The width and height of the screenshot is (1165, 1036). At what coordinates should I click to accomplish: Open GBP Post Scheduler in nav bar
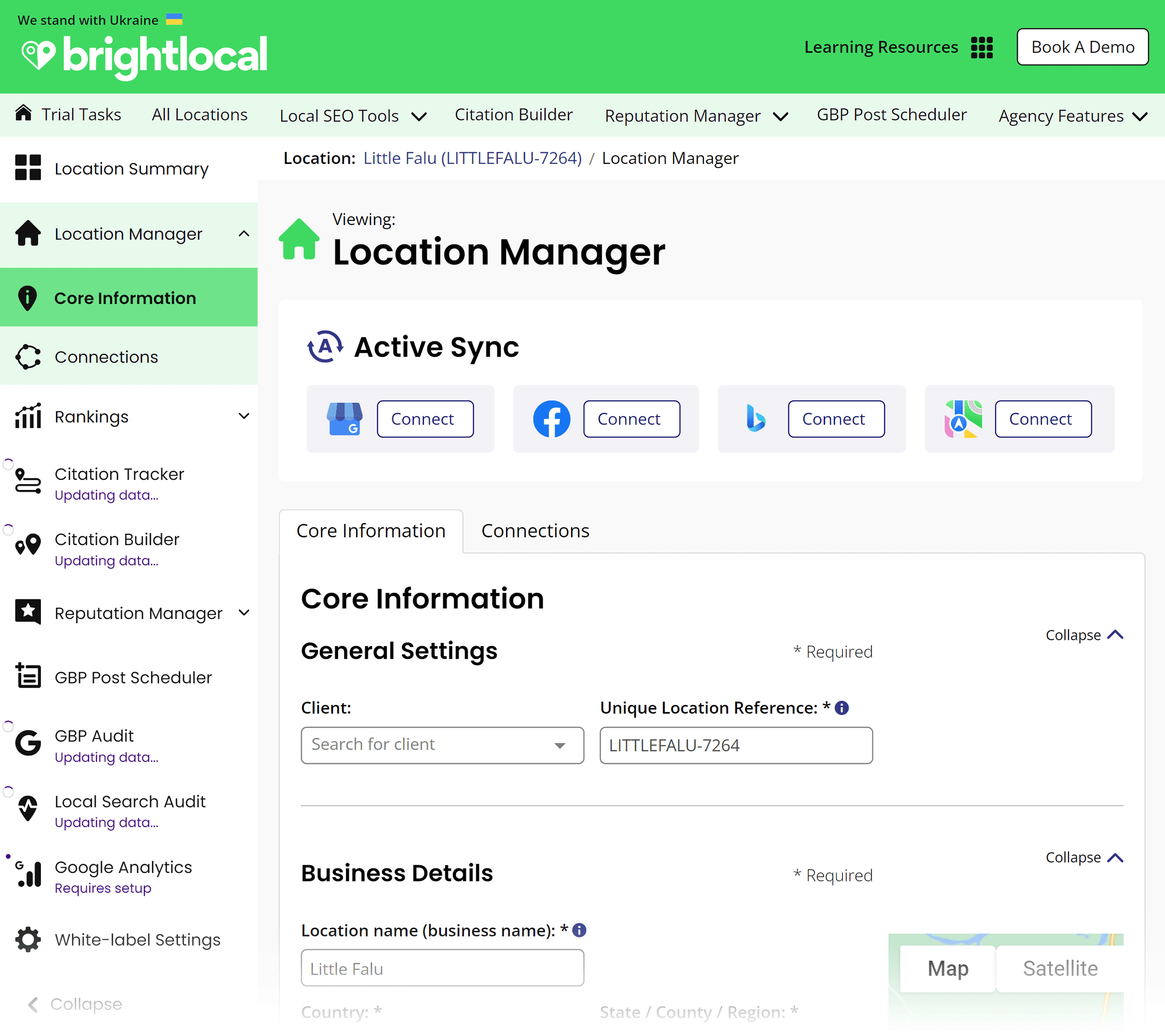pyautogui.click(x=891, y=115)
